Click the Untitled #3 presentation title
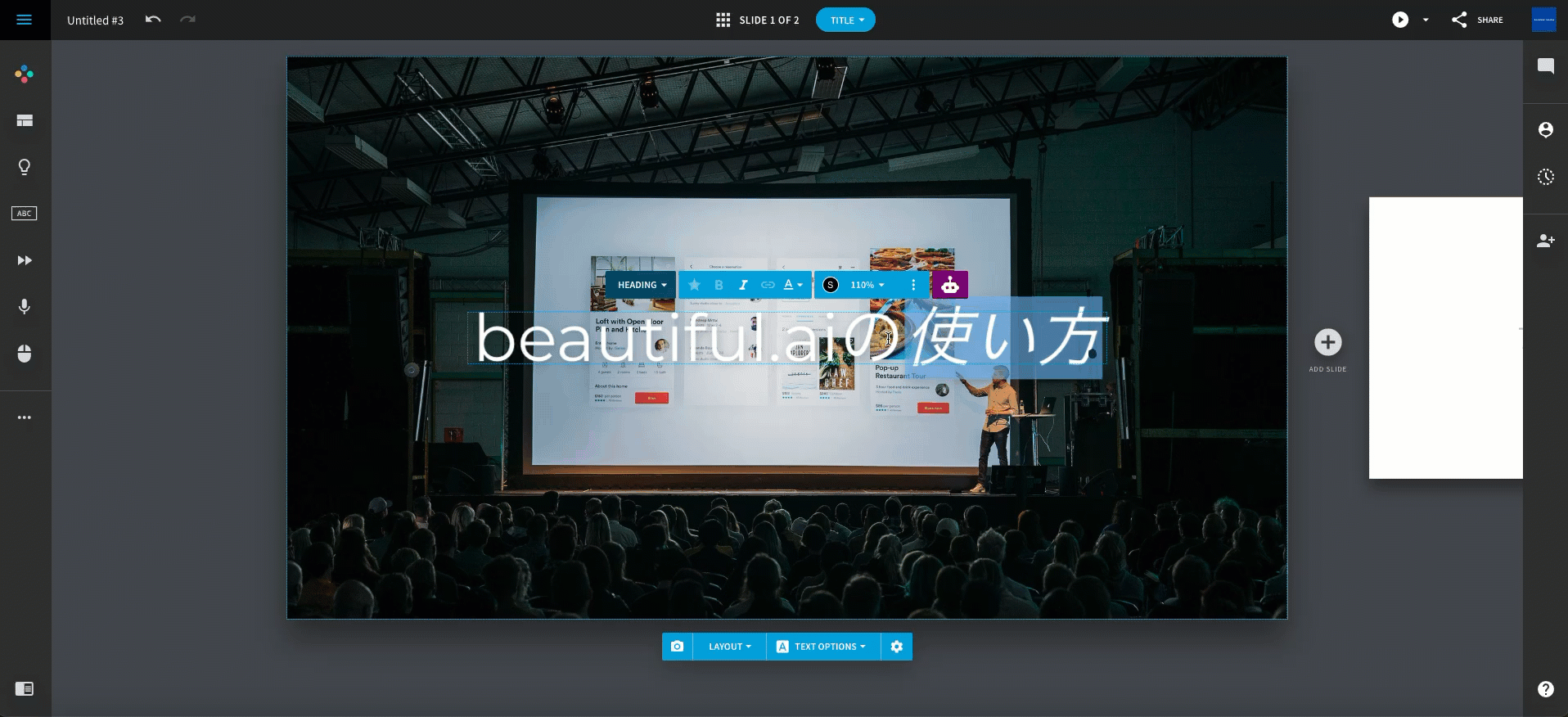This screenshot has width=1568, height=717. pos(95,20)
